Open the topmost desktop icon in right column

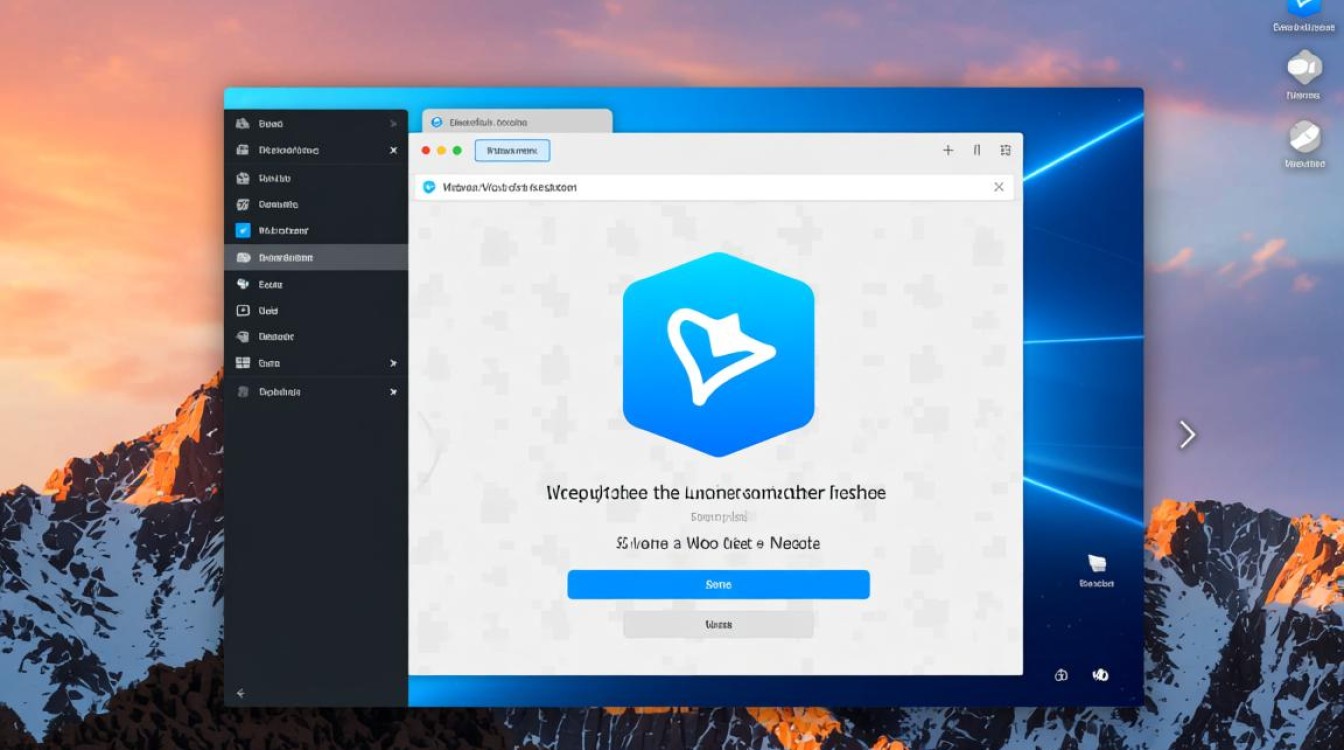pyautogui.click(x=1304, y=8)
